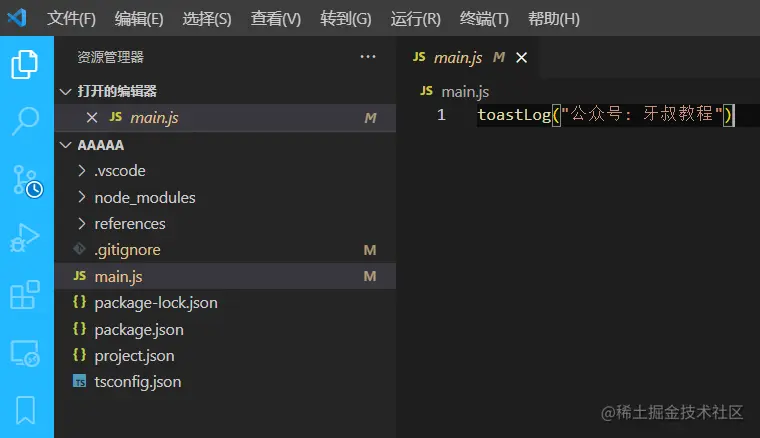Click the VS Code logo icon
The width and height of the screenshot is (760, 438).
(17, 18)
